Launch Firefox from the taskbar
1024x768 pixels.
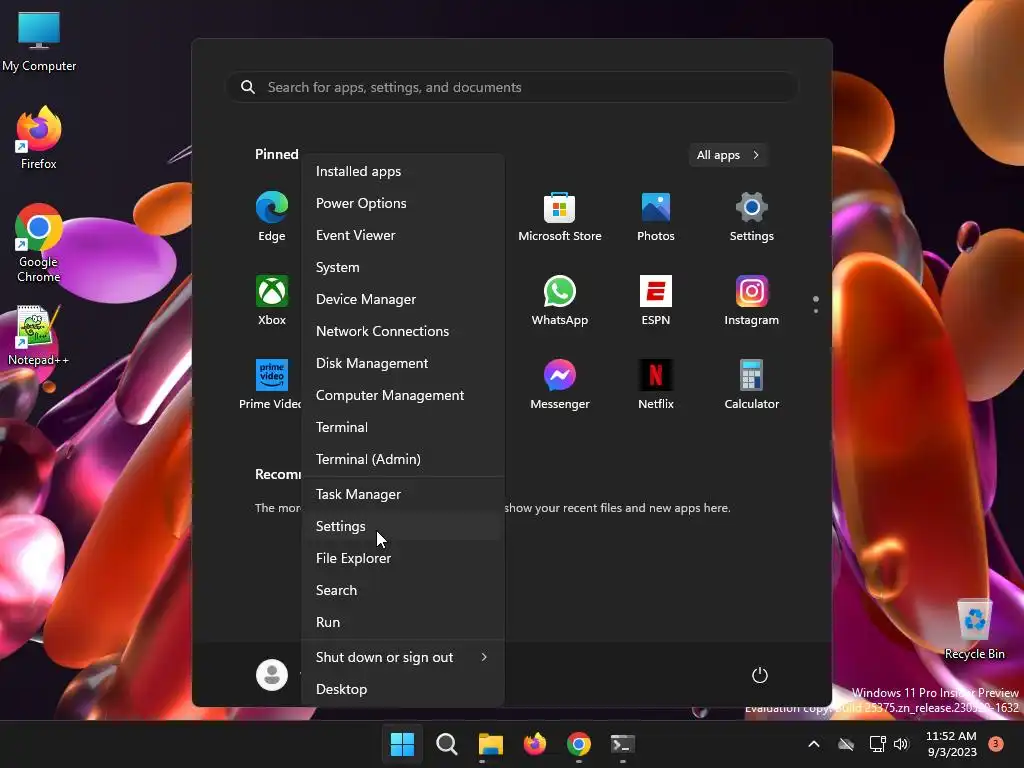[535, 744]
